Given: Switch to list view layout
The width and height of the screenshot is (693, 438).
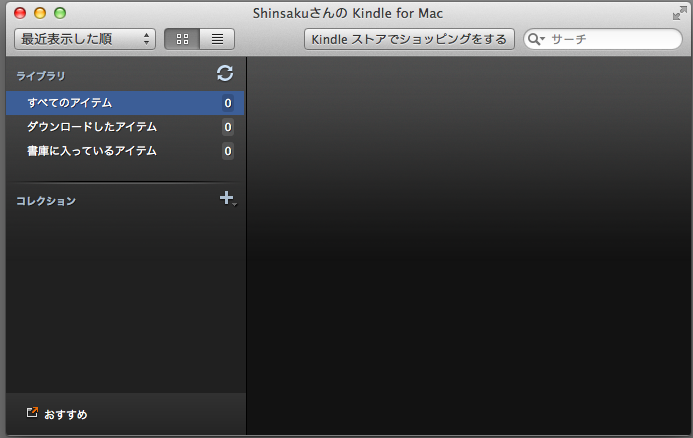Looking at the screenshot, I should 217,39.
